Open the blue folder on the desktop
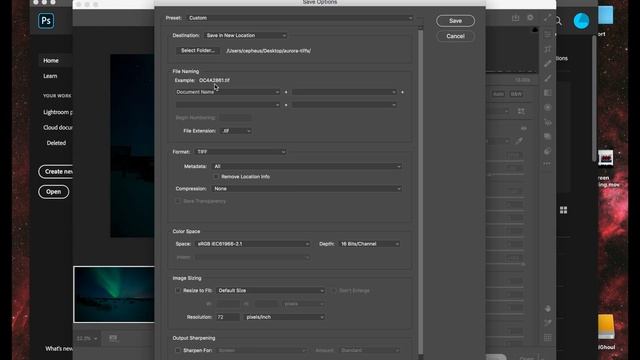Screen dimensions: 640x360 coord(606,15)
